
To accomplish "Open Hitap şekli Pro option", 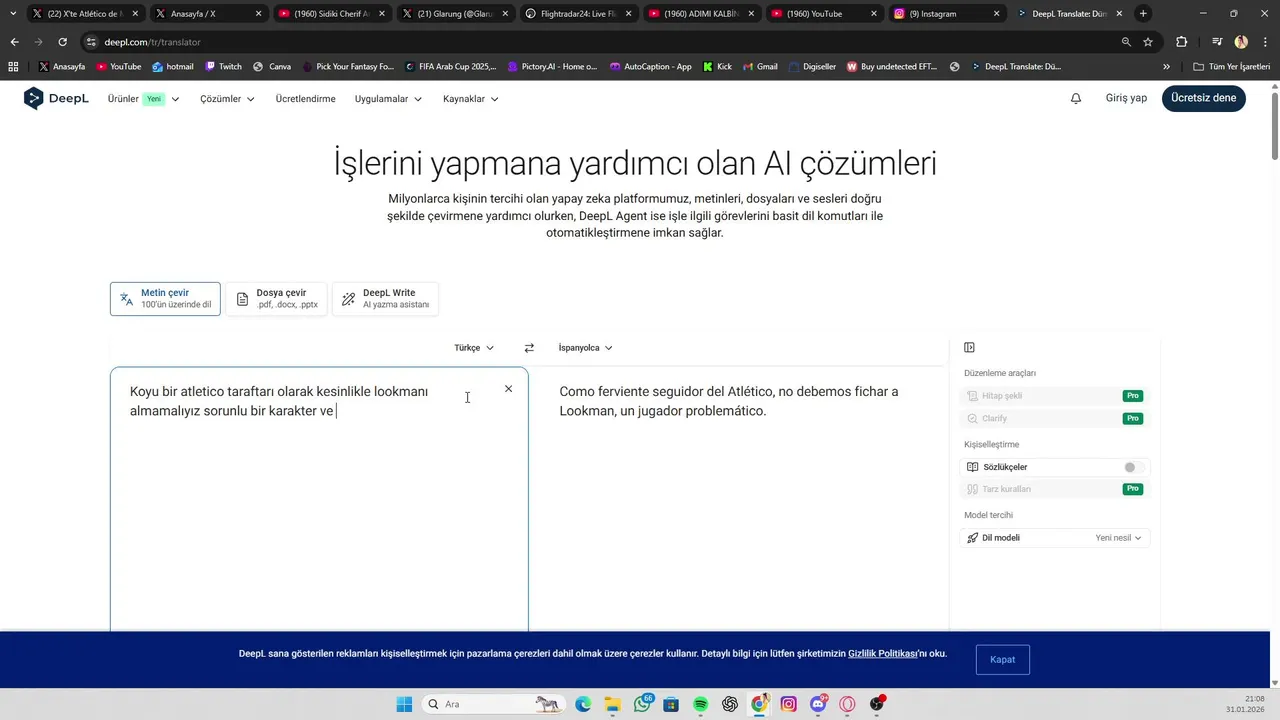I will point(1054,396).
